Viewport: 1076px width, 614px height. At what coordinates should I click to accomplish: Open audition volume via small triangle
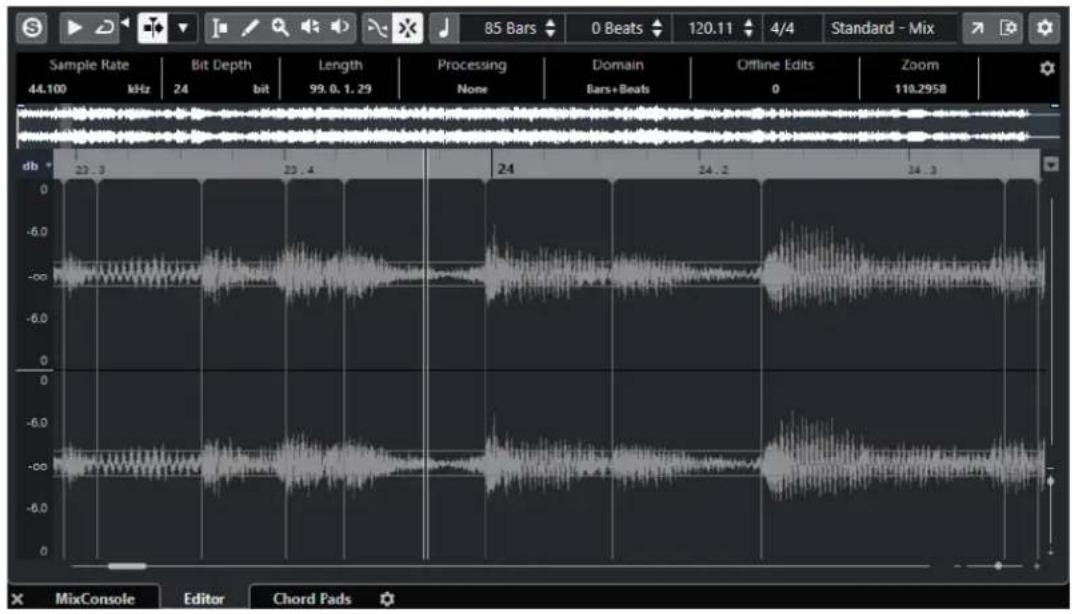(125, 23)
